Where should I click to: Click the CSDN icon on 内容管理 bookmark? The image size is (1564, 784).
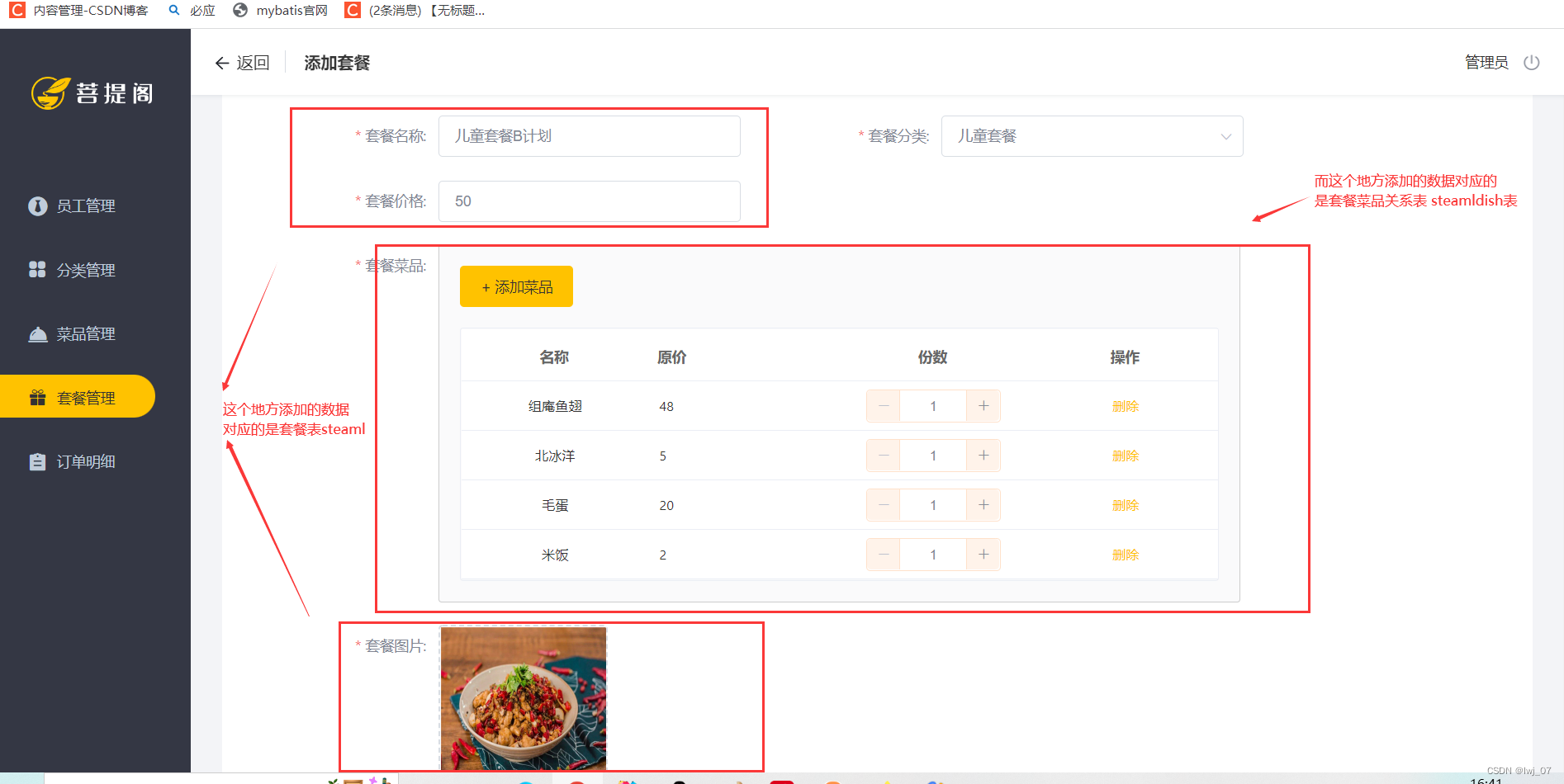(x=17, y=10)
